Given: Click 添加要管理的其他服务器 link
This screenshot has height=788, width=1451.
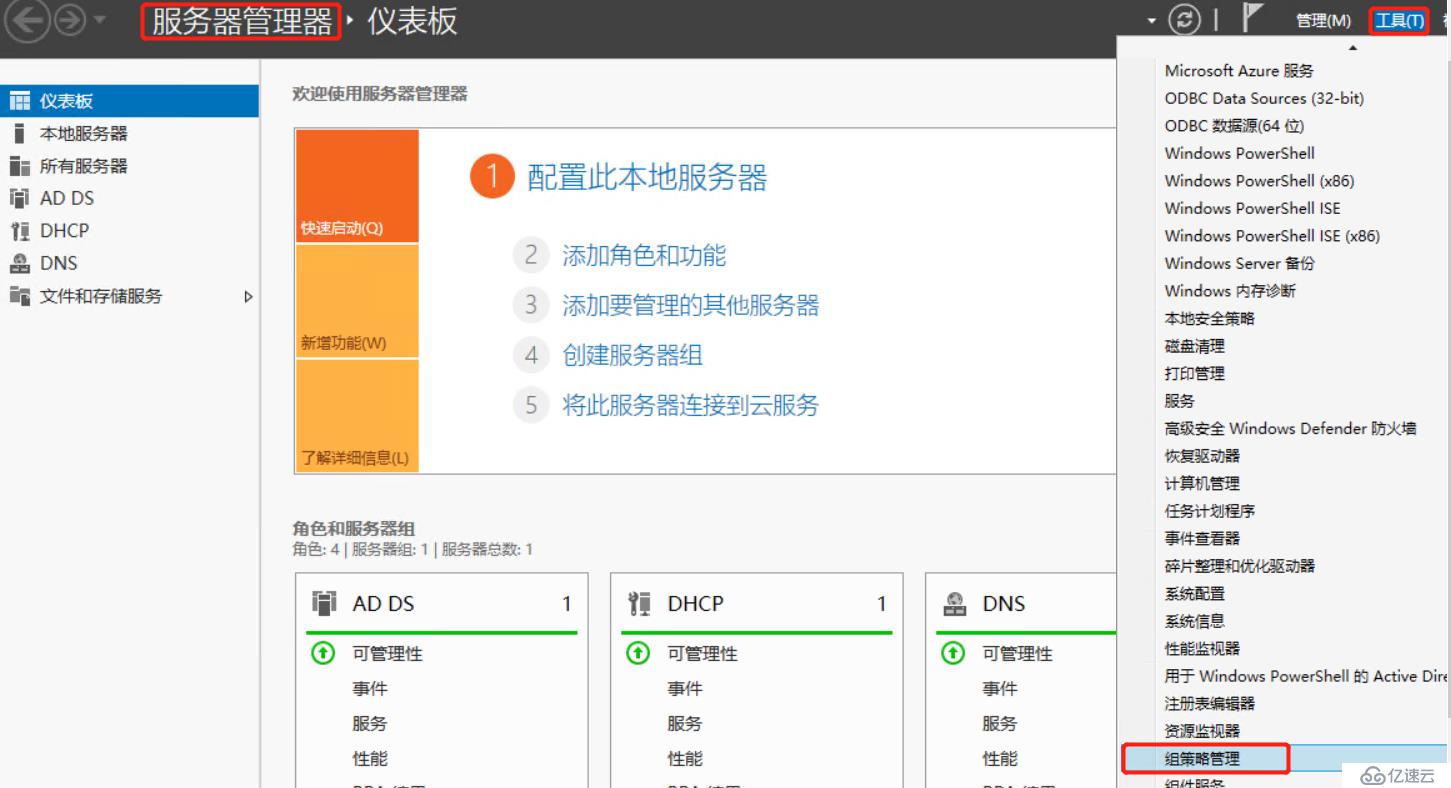Looking at the screenshot, I should click(x=691, y=305).
